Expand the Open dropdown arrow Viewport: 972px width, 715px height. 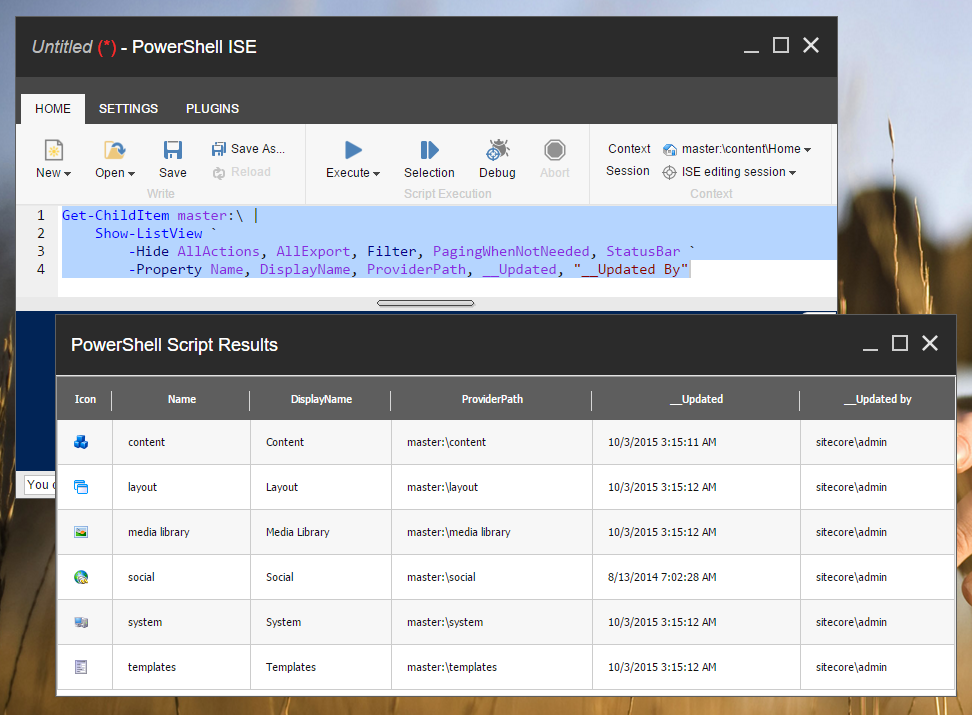pos(130,174)
